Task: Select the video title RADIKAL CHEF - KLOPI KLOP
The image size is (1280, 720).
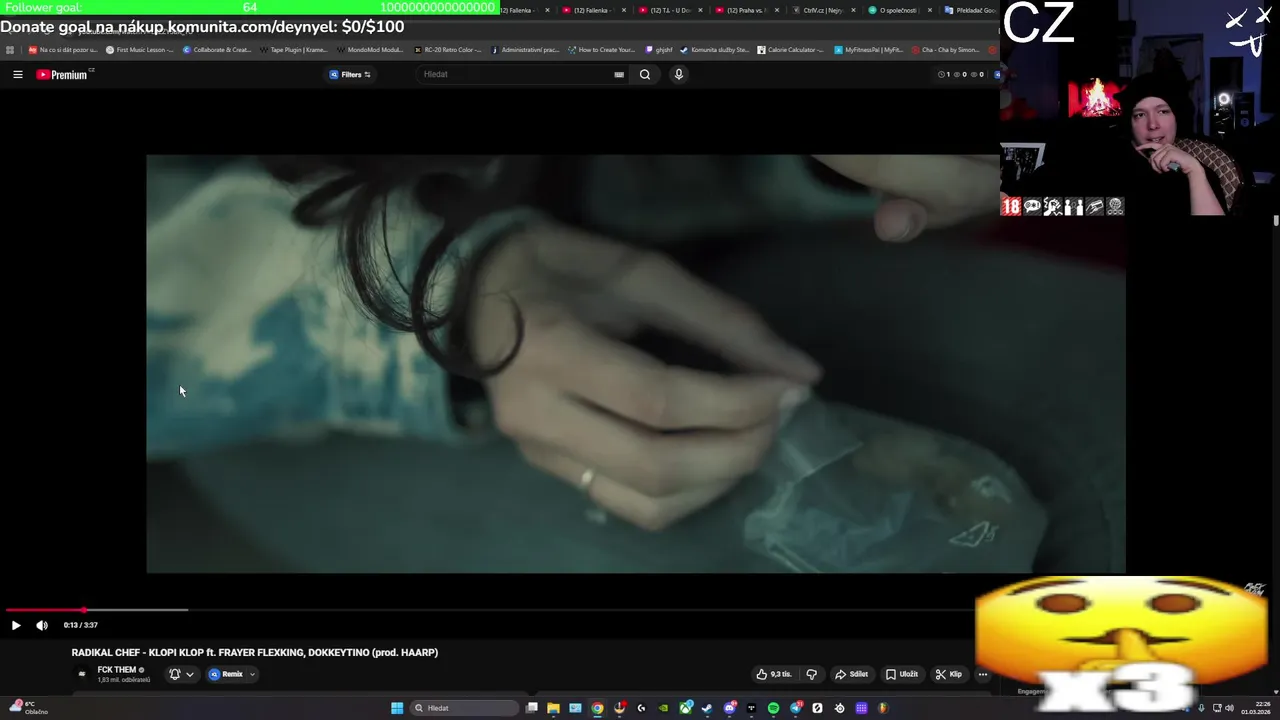Action: point(255,652)
